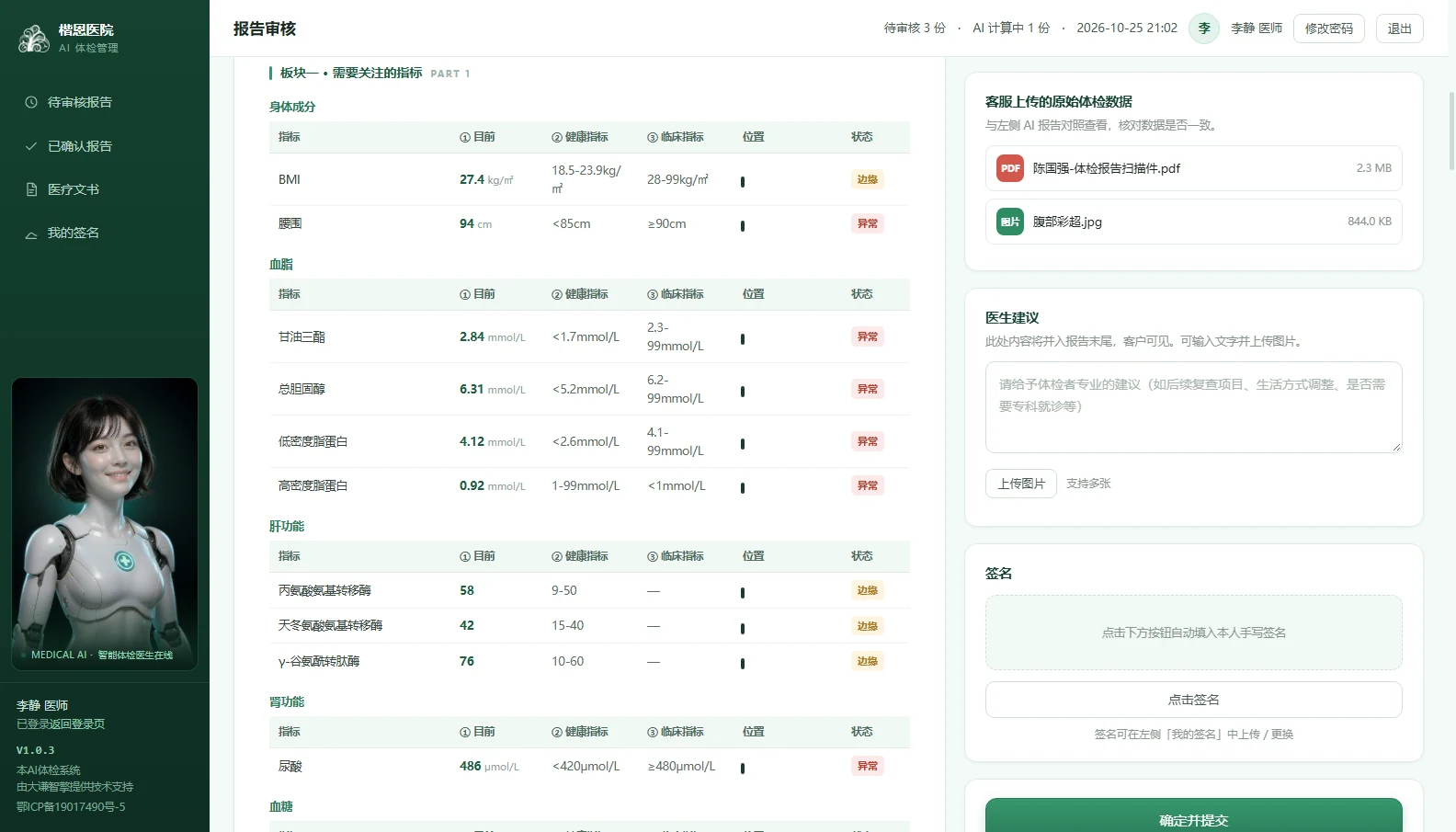
Task: Click the green 图片 file icon
Action: coord(1010,222)
